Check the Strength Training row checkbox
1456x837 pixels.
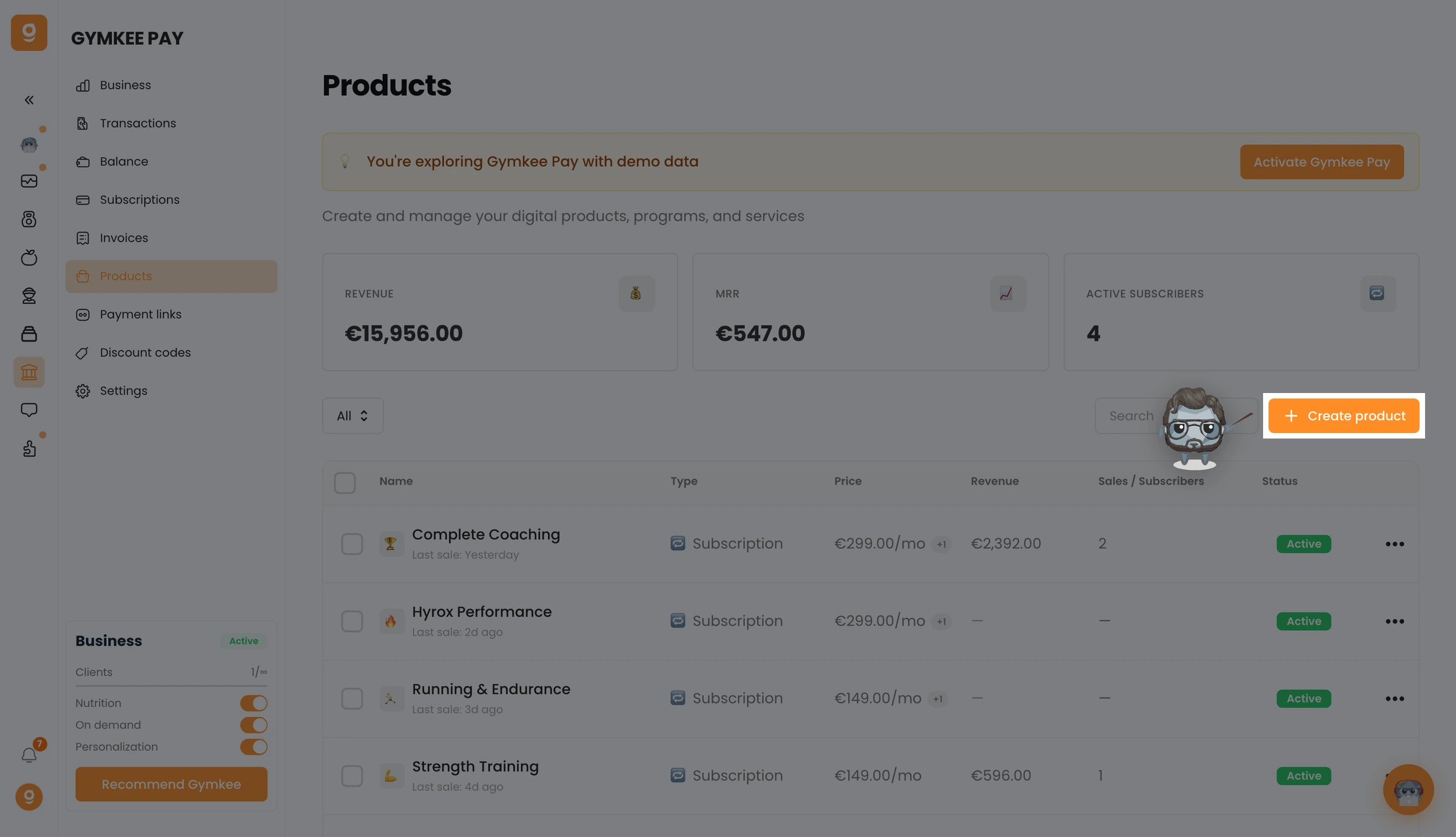(x=352, y=776)
